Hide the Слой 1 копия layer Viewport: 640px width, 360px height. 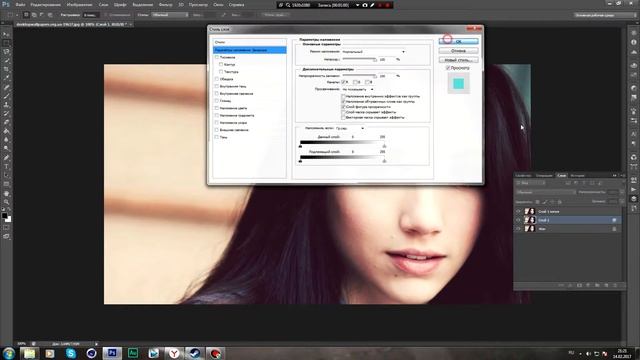point(518,211)
